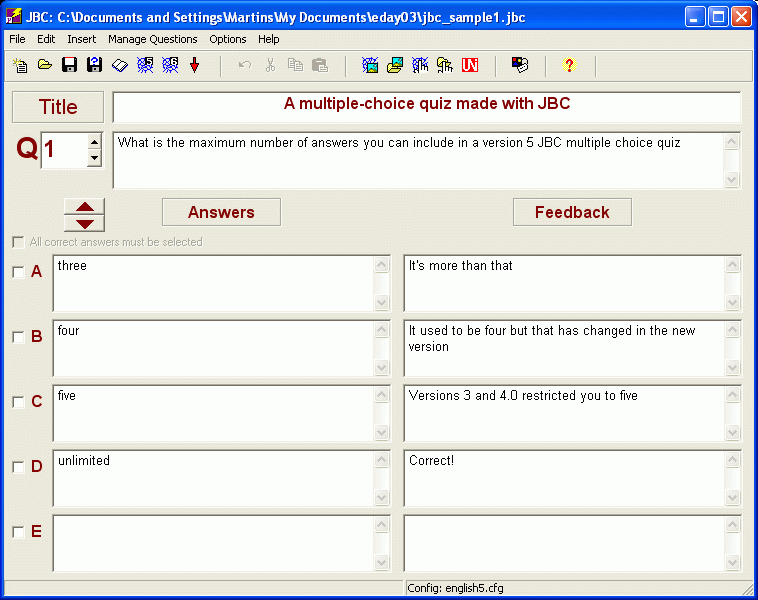Screen dimensions: 758x600
Task: Increase the question number with up spinner
Action: point(94,143)
